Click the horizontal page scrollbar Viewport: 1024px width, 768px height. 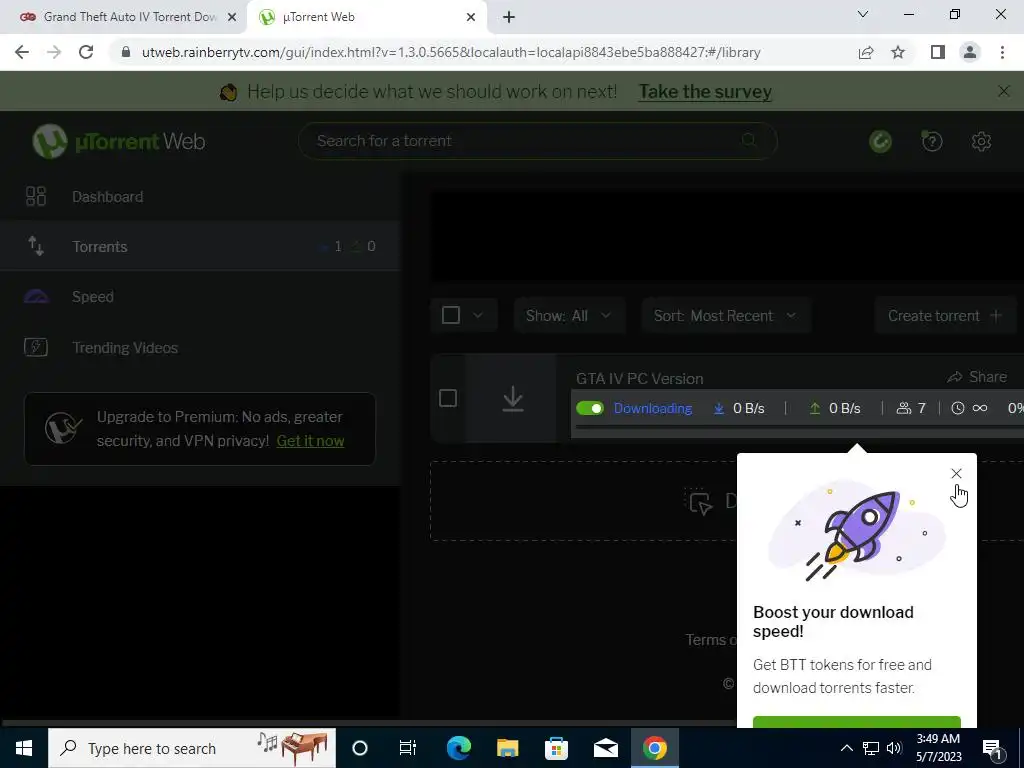click(x=369, y=723)
